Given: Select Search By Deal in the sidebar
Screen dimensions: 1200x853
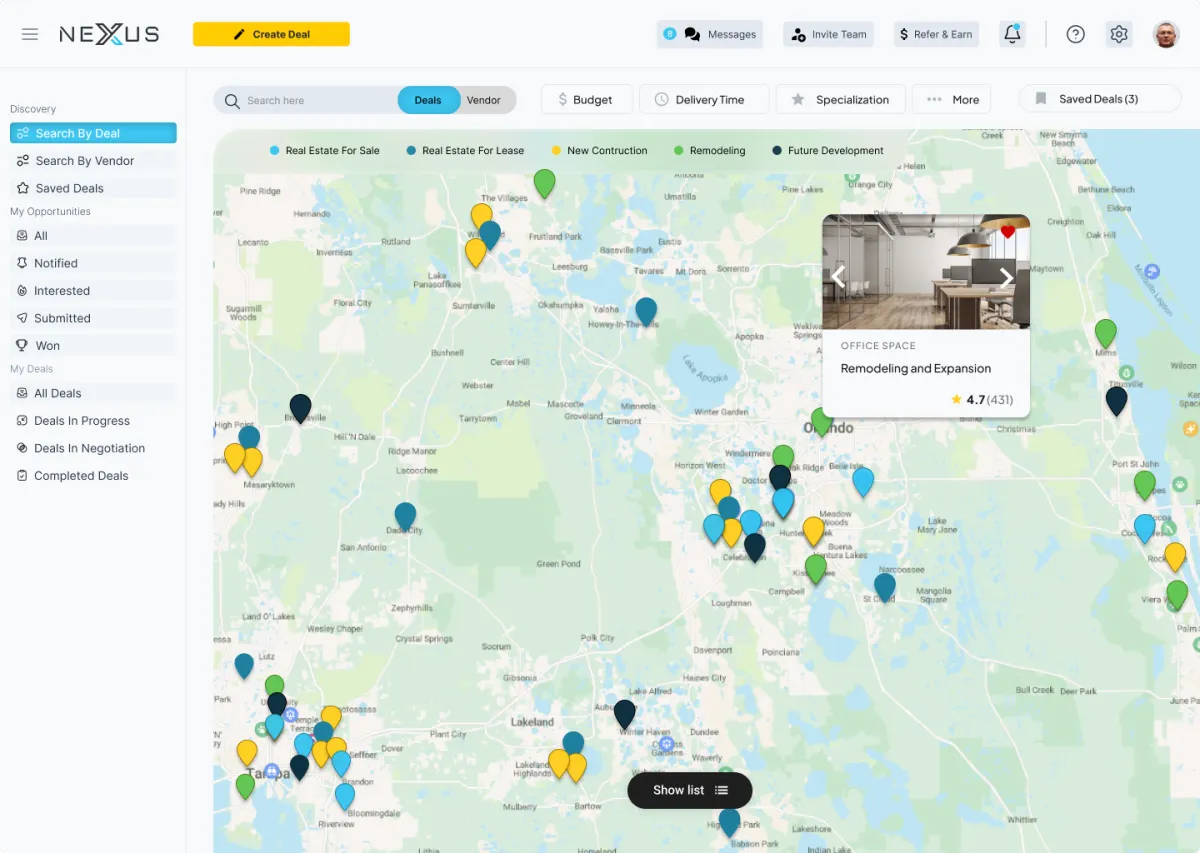Looking at the screenshot, I should pyautogui.click(x=93, y=133).
